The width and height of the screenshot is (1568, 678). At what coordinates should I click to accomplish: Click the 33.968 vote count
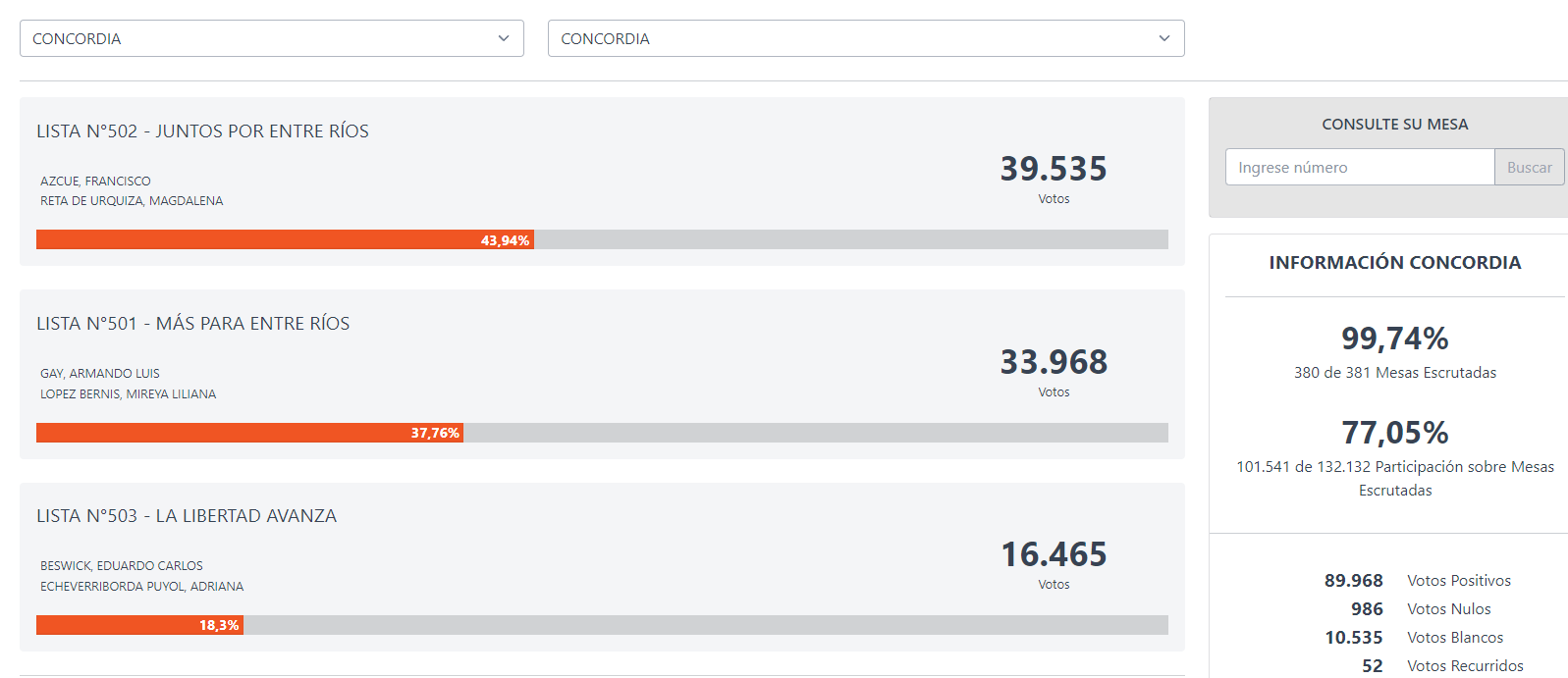tap(1054, 362)
